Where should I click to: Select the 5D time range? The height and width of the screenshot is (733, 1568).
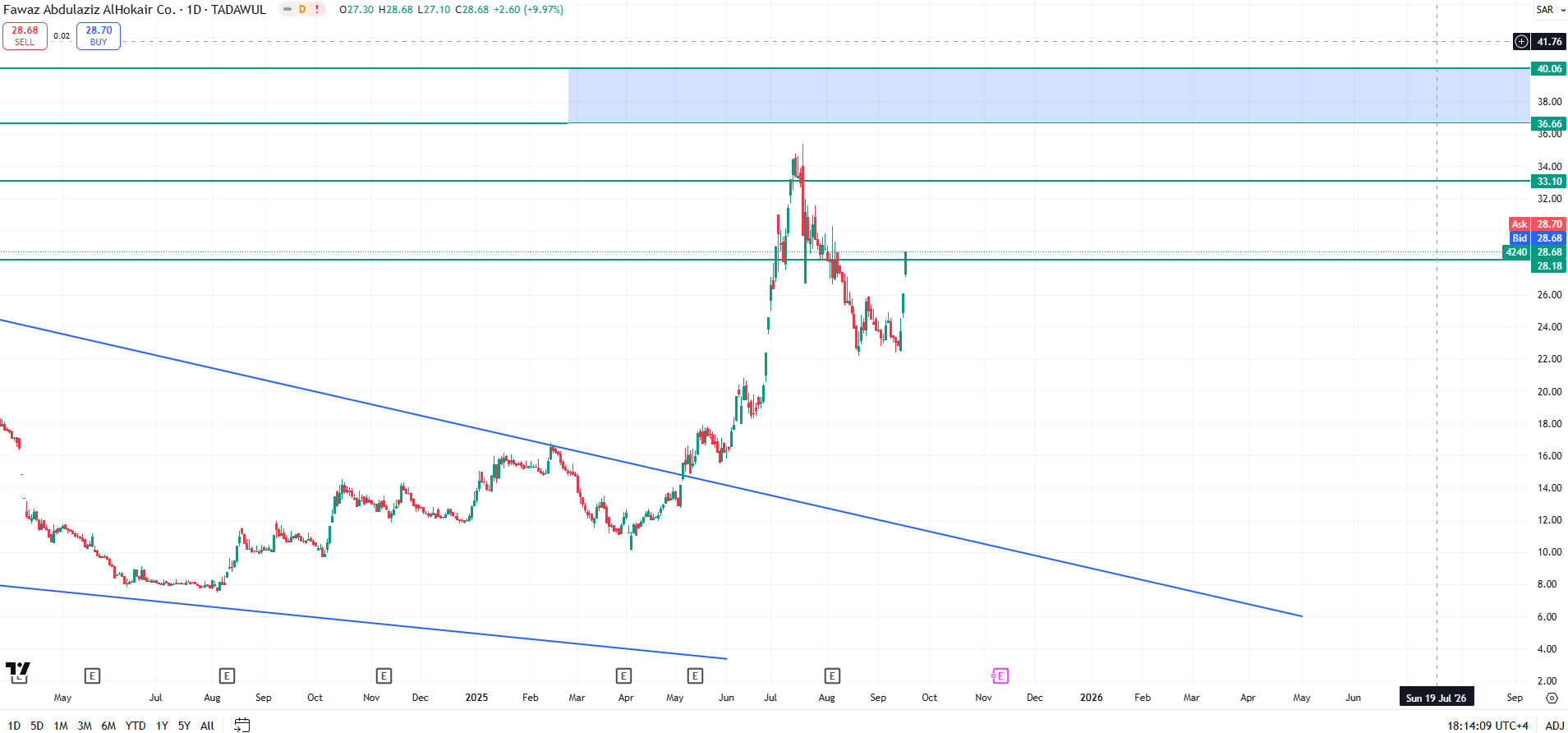pos(37,726)
